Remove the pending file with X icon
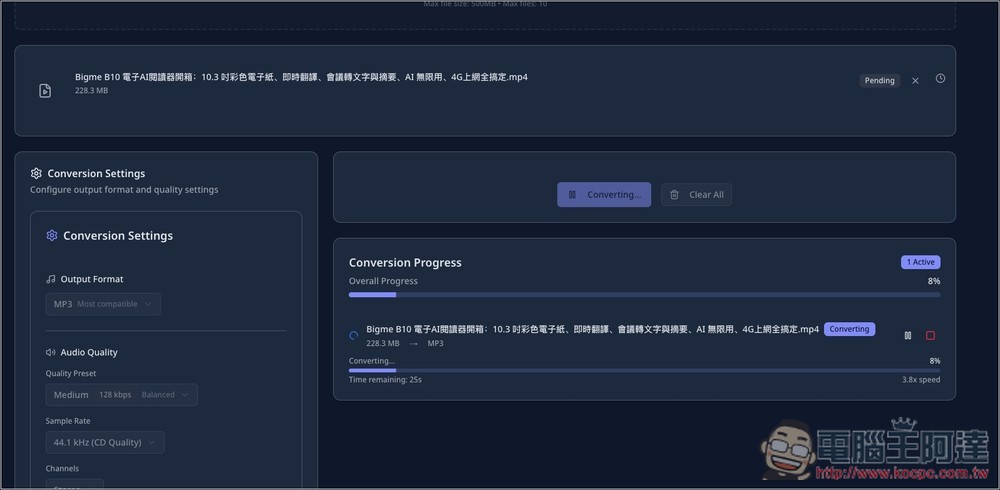The height and width of the screenshot is (490, 1000). [915, 80]
